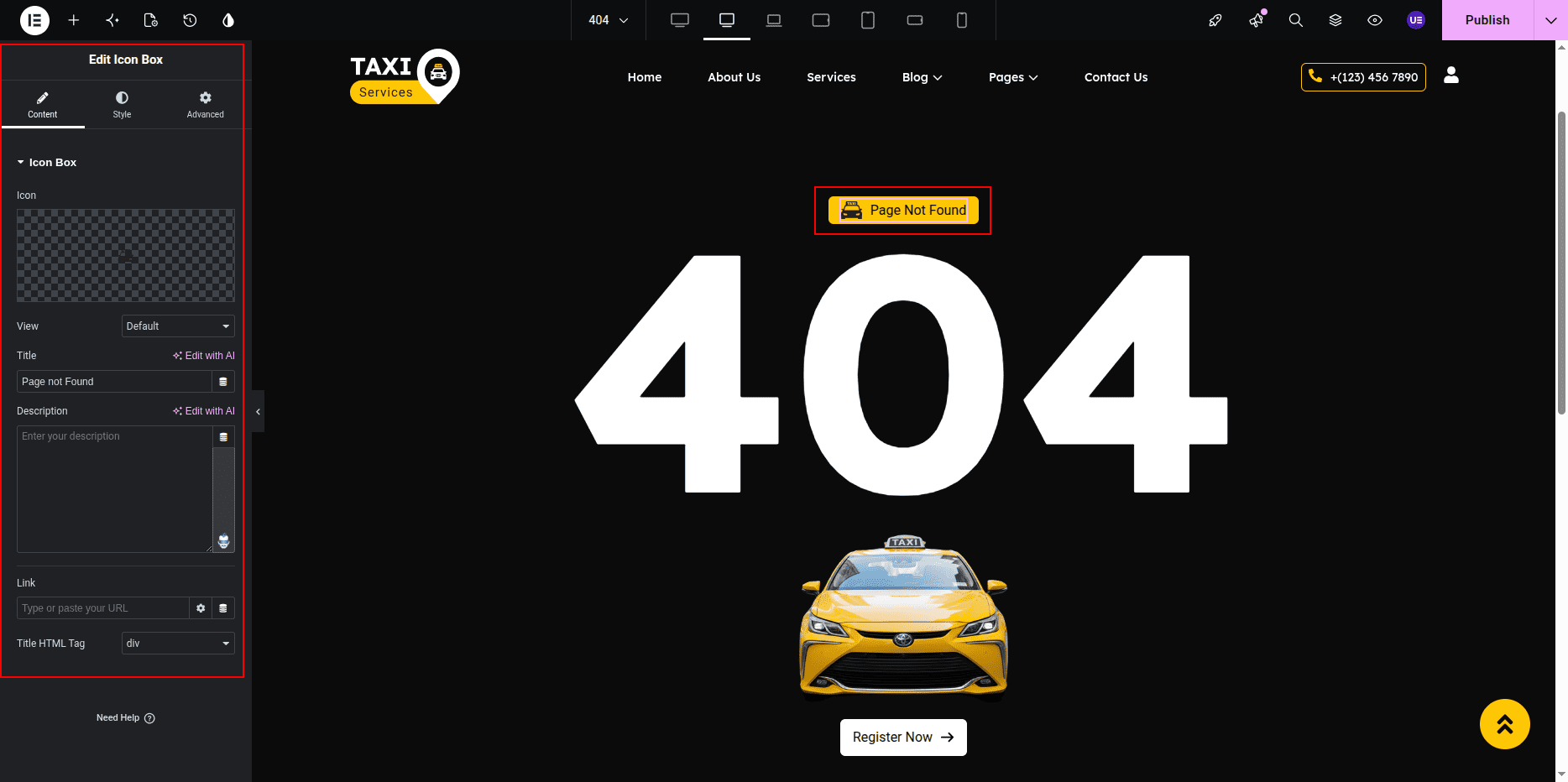Select the laptop device preview icon
The height and width of the screenshot is (782, 1568).
pyautogui.click(x=774, y=20)
